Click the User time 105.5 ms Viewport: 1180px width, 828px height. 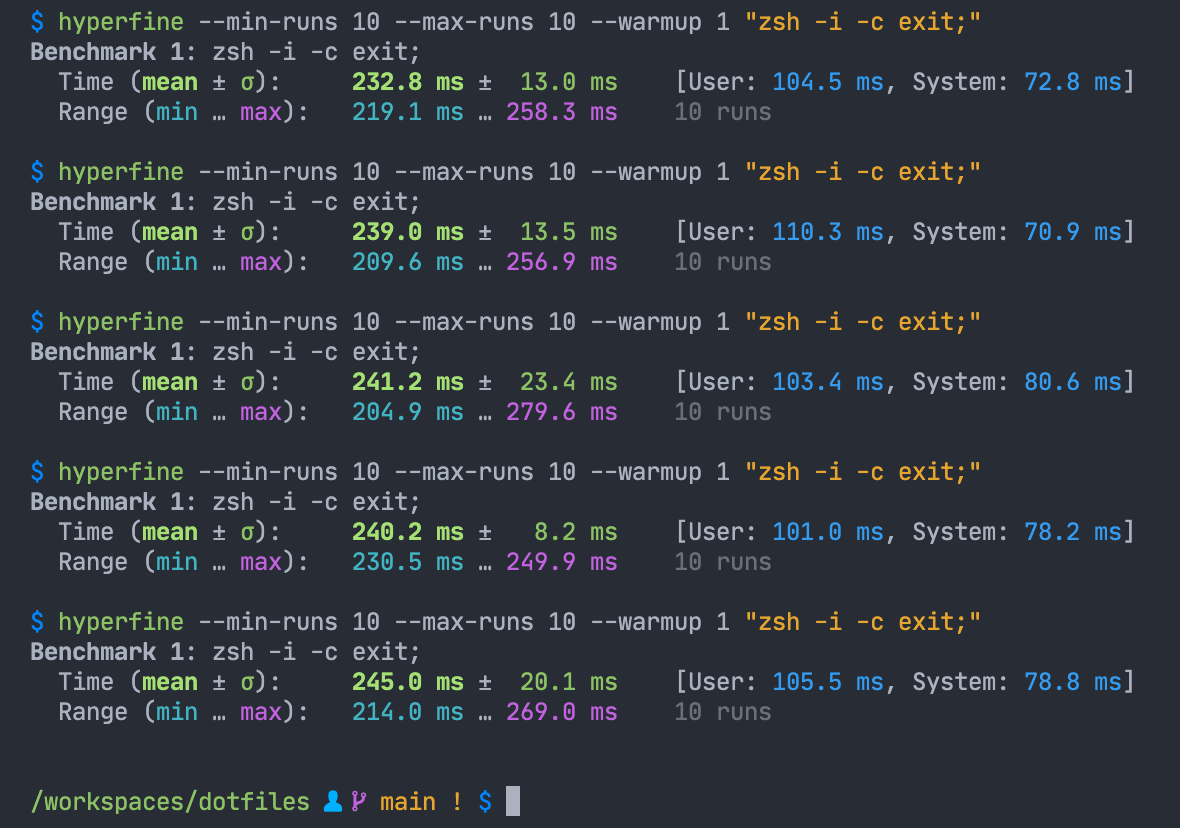coord(828,681)
